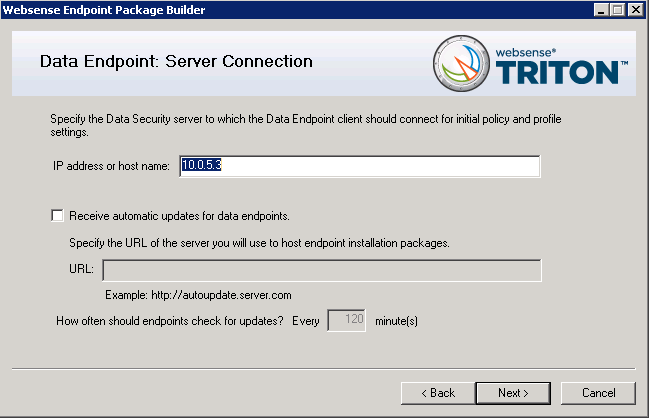Viewport: 650px width, 419px height.
Task: Click the update interval minutes field
Action: pos(346,320)
